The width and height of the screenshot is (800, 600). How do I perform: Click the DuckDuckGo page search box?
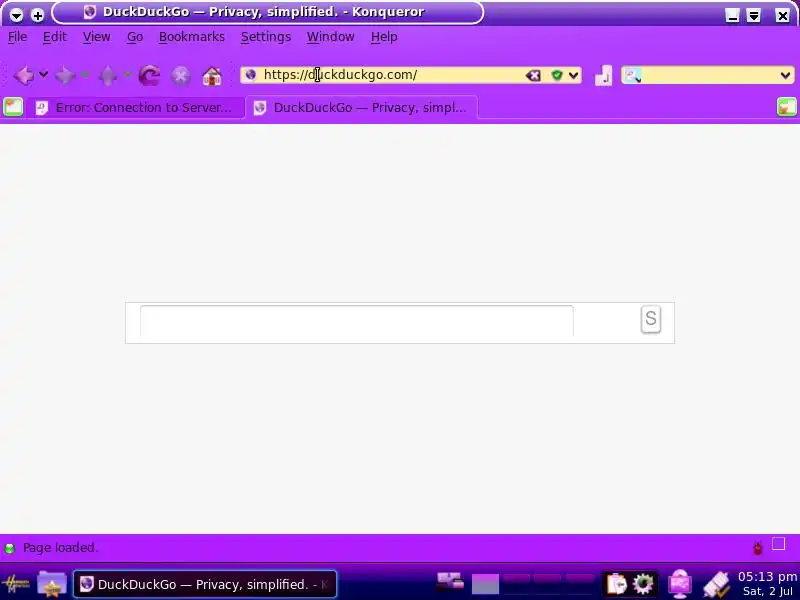(357, 321)
